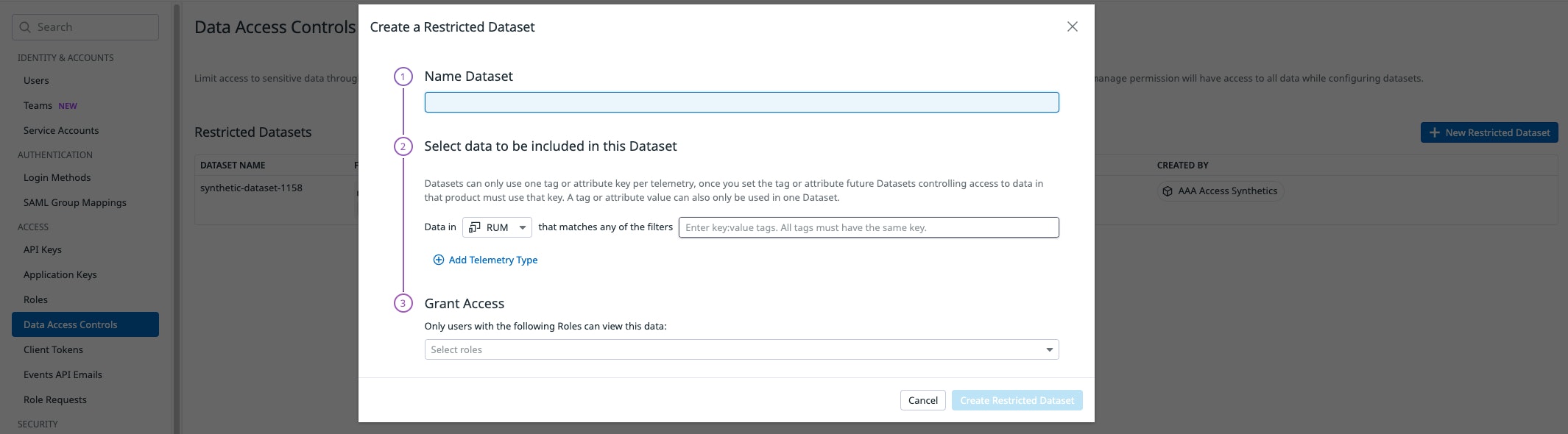Click the plus icon beside Add Telemetry Type
Screen dimensions: 1568x434
point(439,260)
